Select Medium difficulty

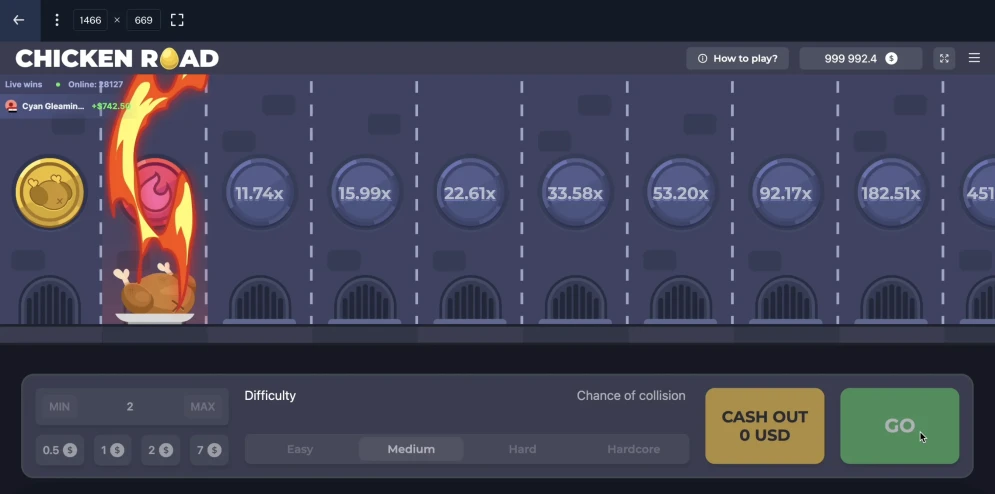point(411,449)
